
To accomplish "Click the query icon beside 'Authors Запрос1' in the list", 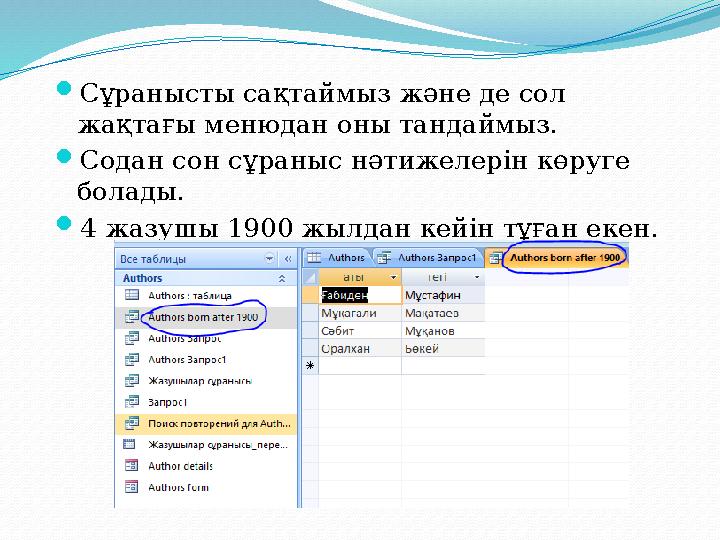I will [x=131, y=359].
